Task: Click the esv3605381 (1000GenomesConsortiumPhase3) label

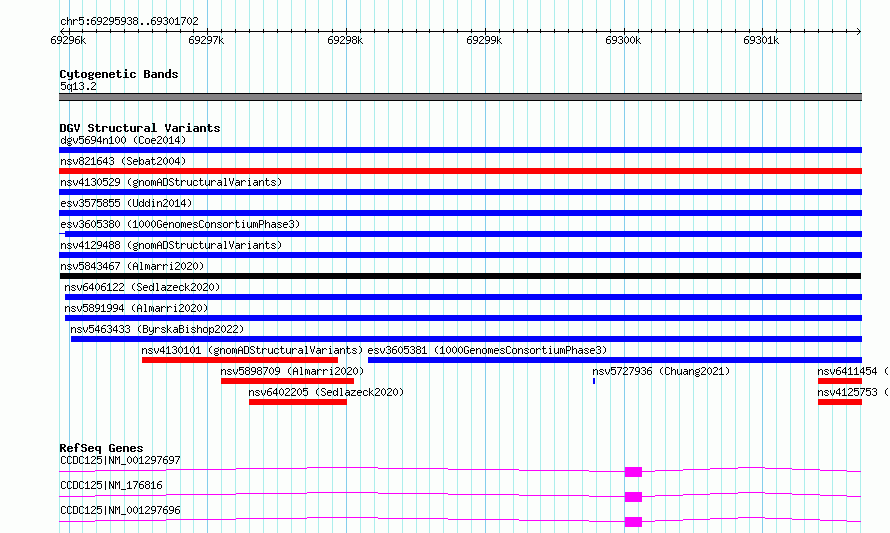Action: point(487,350)
